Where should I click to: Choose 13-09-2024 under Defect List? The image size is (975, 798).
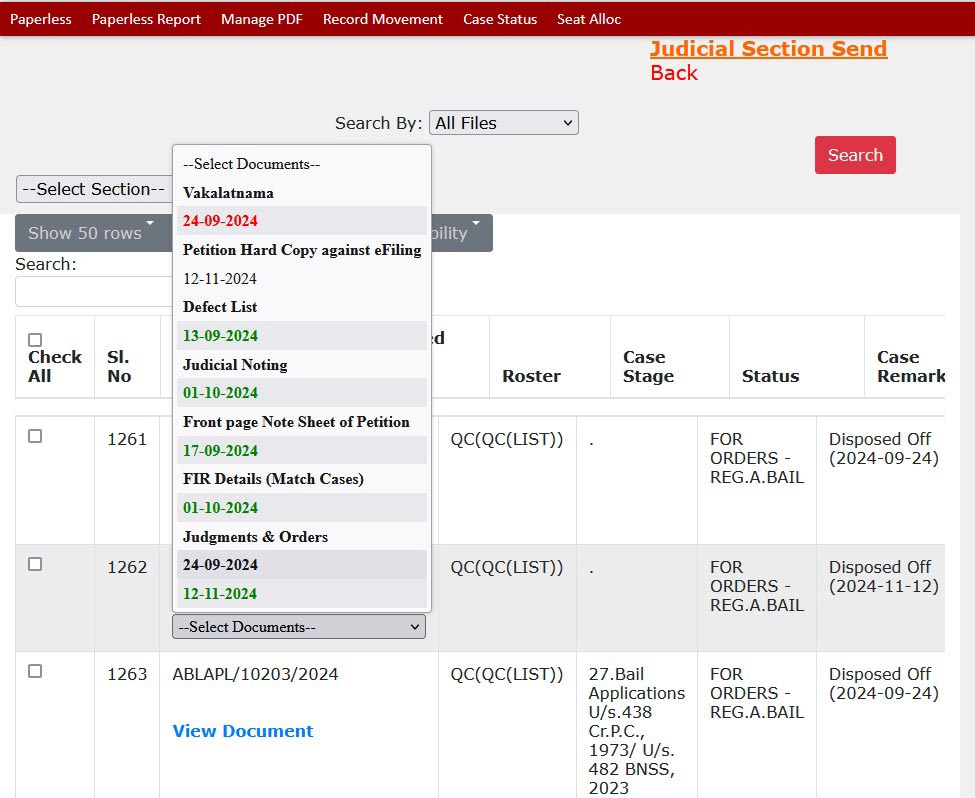pos(220,336)
